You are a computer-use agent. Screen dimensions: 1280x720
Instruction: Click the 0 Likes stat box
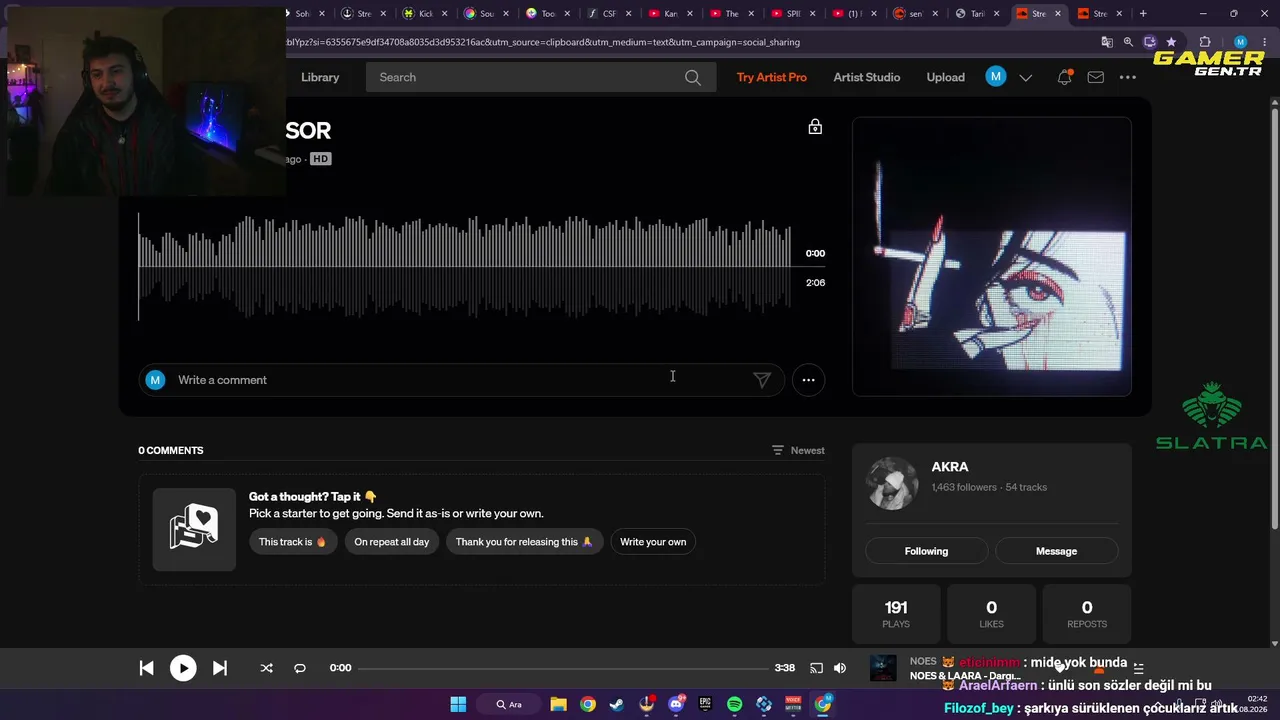coord(991,614)
